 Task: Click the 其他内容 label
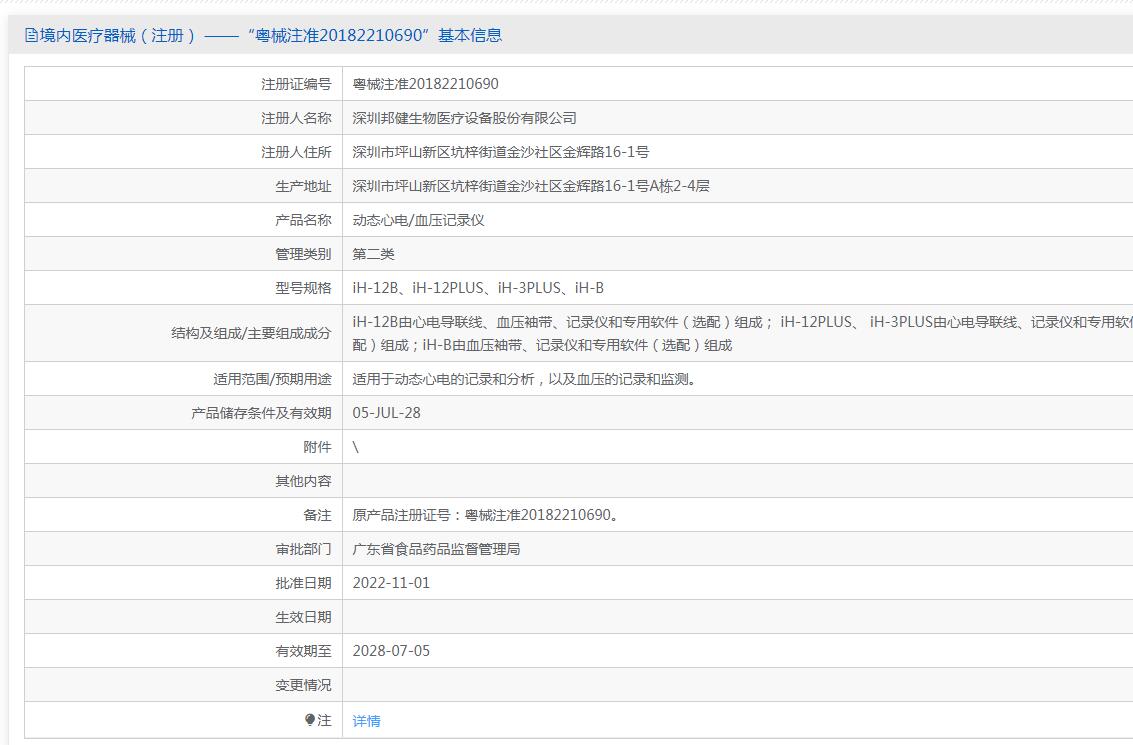coord(303,481)
